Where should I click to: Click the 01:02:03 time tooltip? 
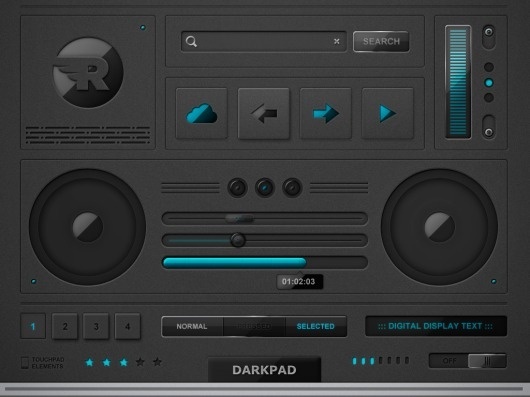[x=299, y=281]
